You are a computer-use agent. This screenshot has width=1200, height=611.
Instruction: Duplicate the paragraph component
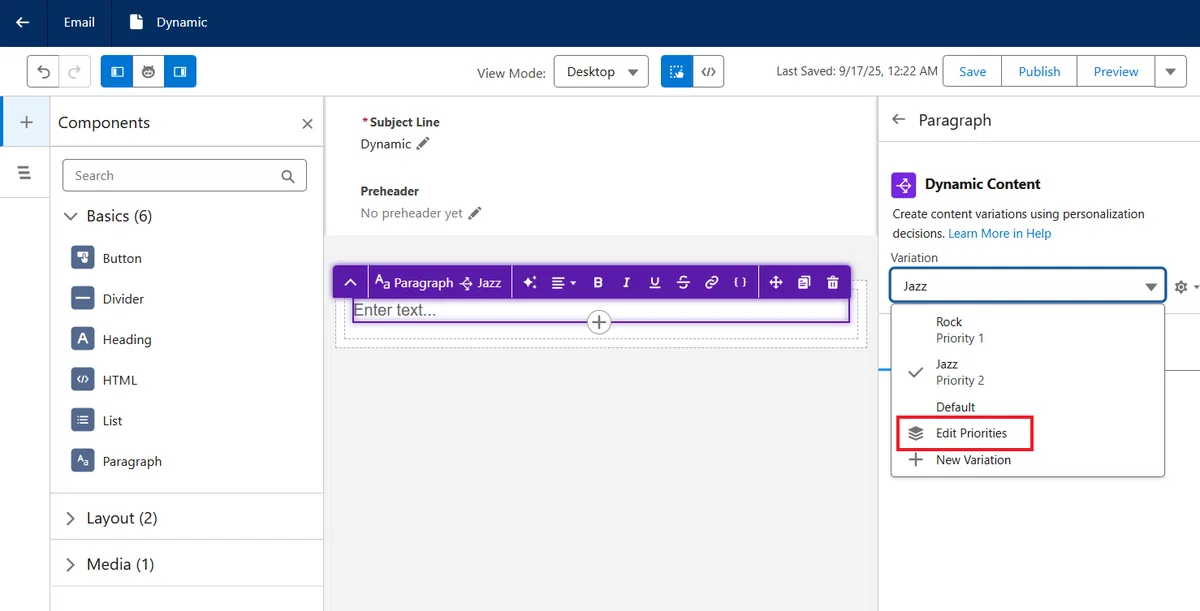coord(804,283)
